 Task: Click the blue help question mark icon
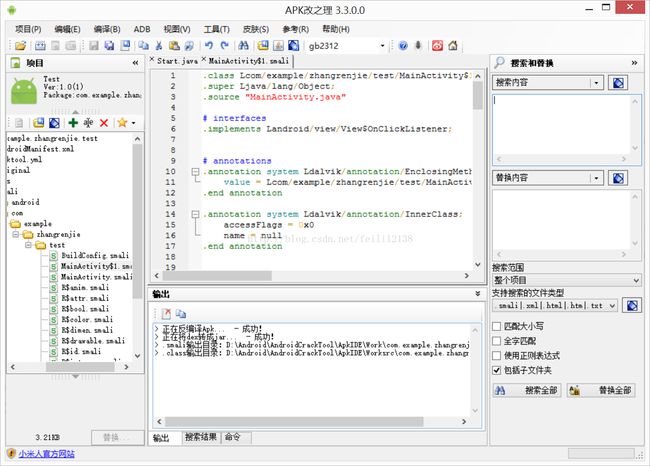tap(403, 46)
